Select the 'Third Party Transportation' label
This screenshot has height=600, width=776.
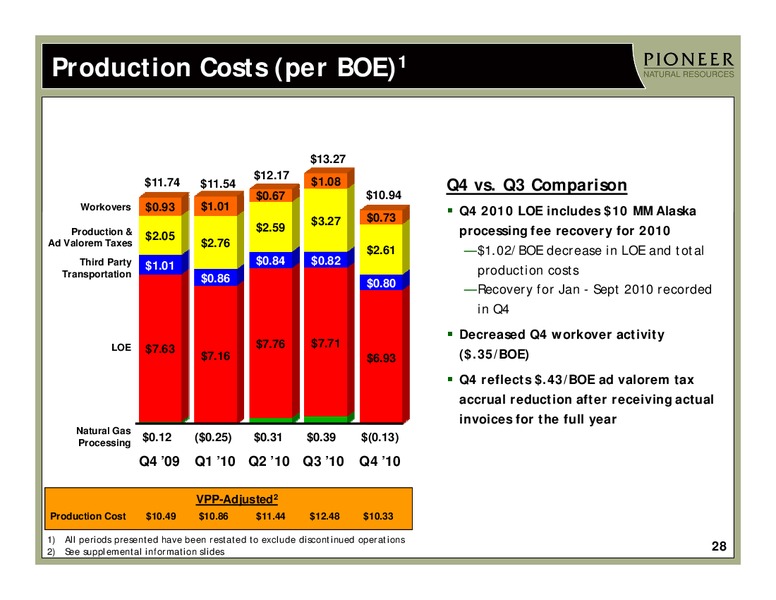coord(97,268)
